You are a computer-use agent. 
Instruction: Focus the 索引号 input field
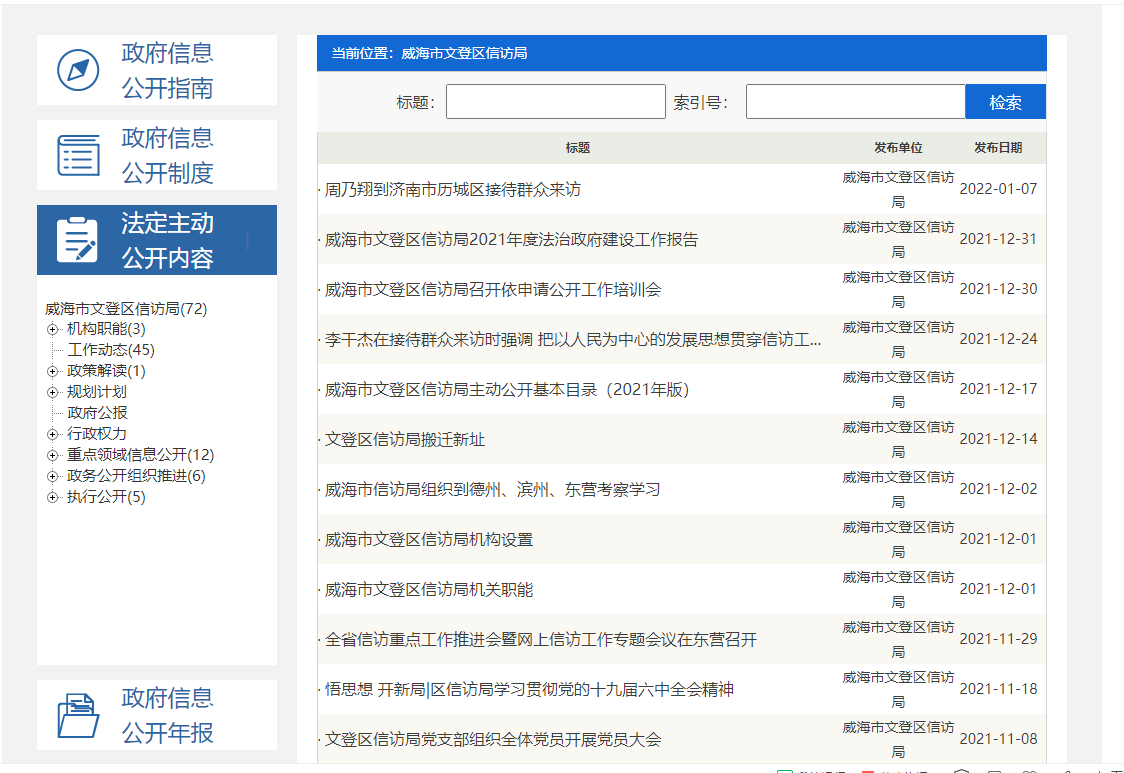coord(855,102)
